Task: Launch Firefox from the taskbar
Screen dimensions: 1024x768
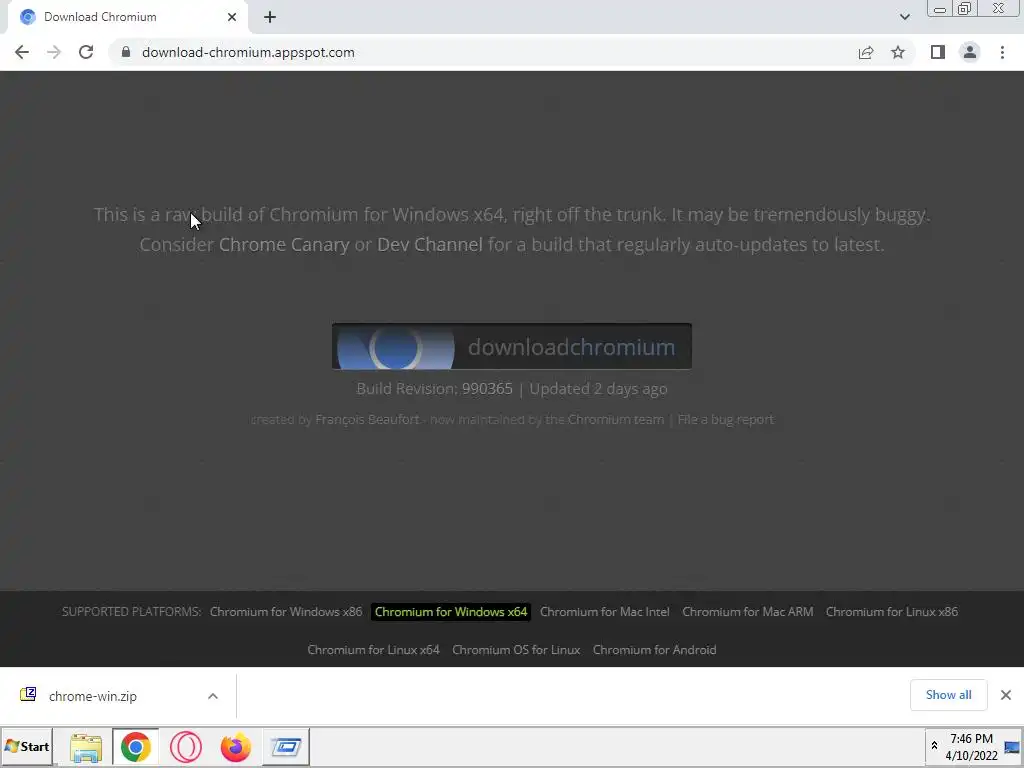Action: 235,747
